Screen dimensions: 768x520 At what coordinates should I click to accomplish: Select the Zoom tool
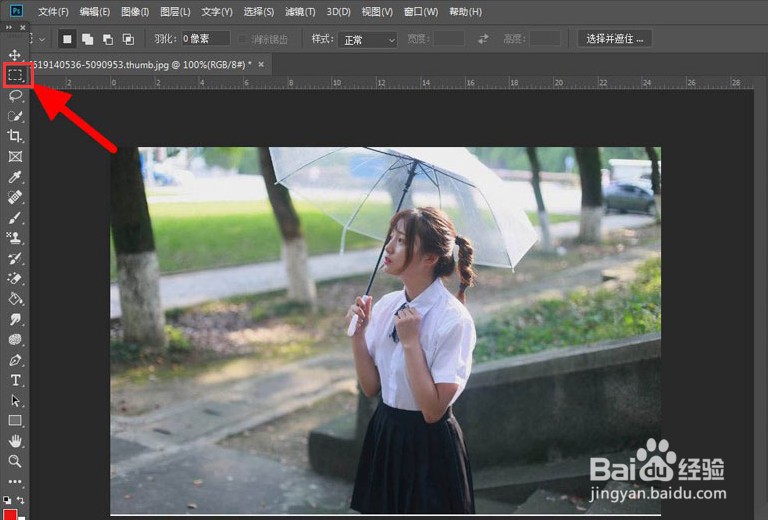15,461
